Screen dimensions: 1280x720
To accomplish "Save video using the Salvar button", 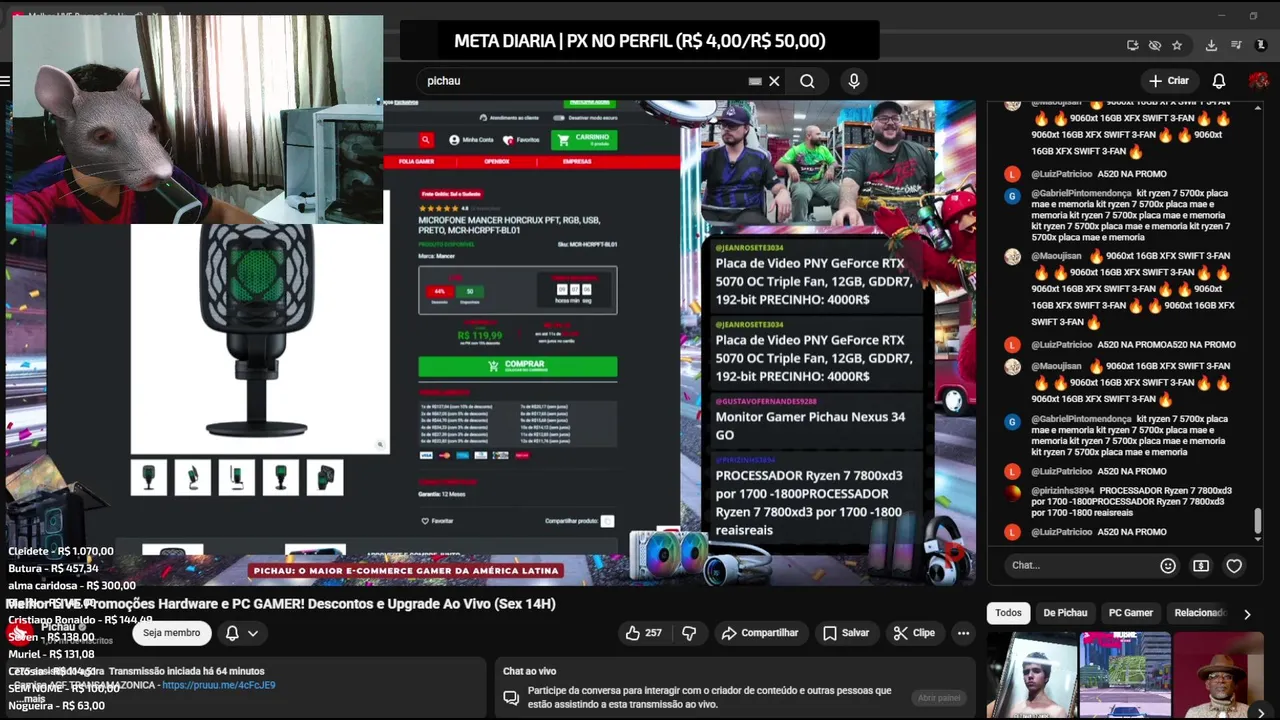I will (845, 633).
